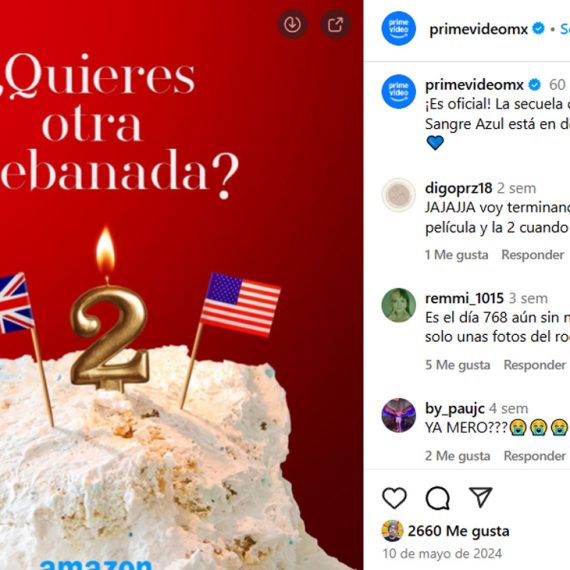Click the primevideomx username in caption
This screenshot has height=570, width=570.
point(474,85)
